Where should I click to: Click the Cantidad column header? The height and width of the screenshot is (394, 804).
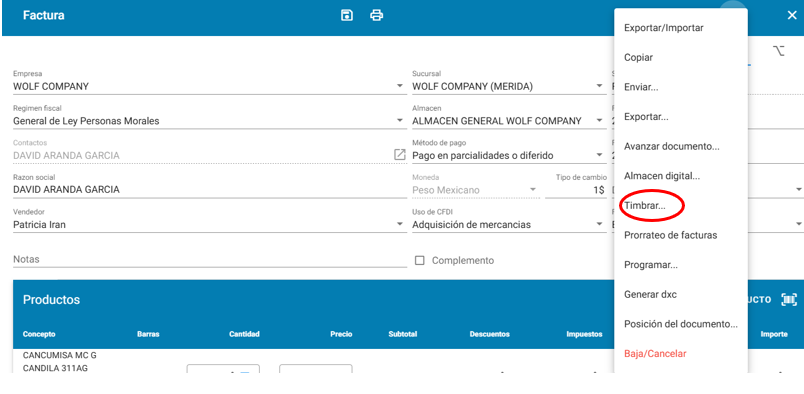tap(244, 334)
